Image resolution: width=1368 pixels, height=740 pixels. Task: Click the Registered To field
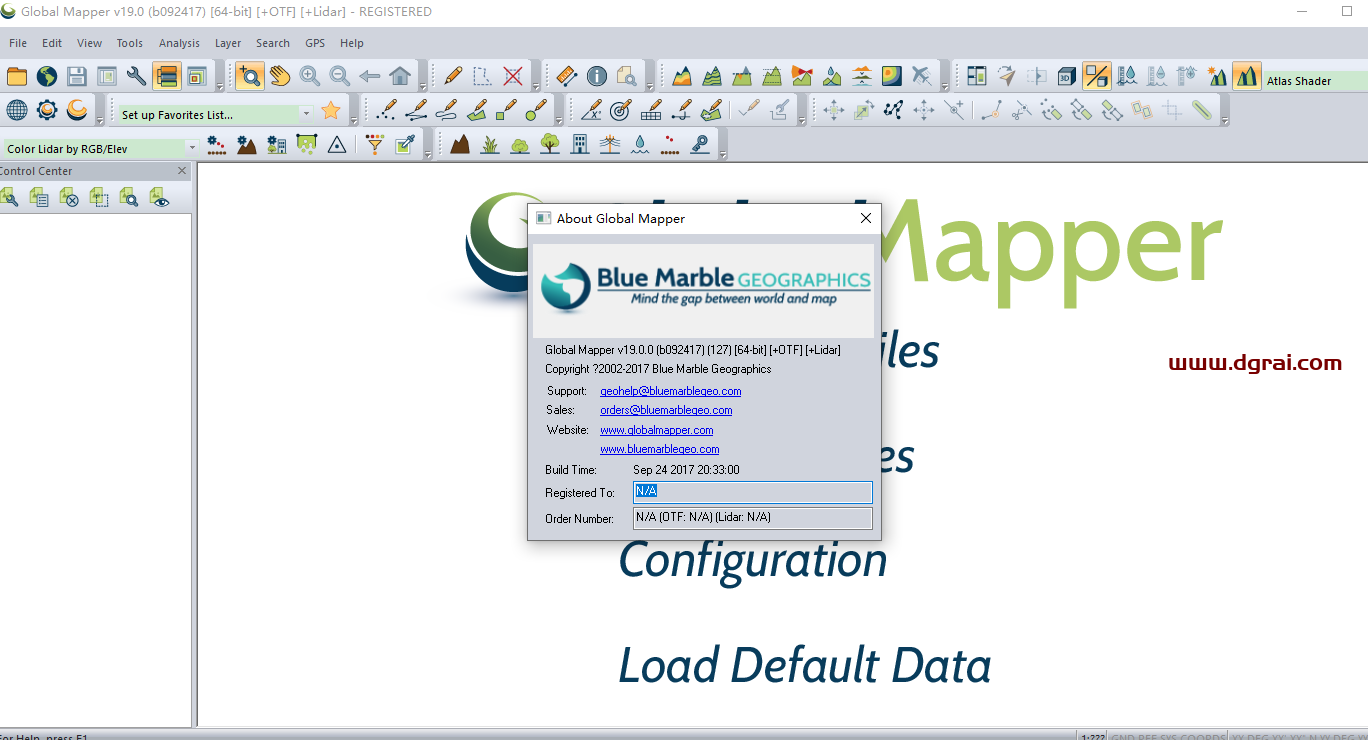tap(753, 492)
